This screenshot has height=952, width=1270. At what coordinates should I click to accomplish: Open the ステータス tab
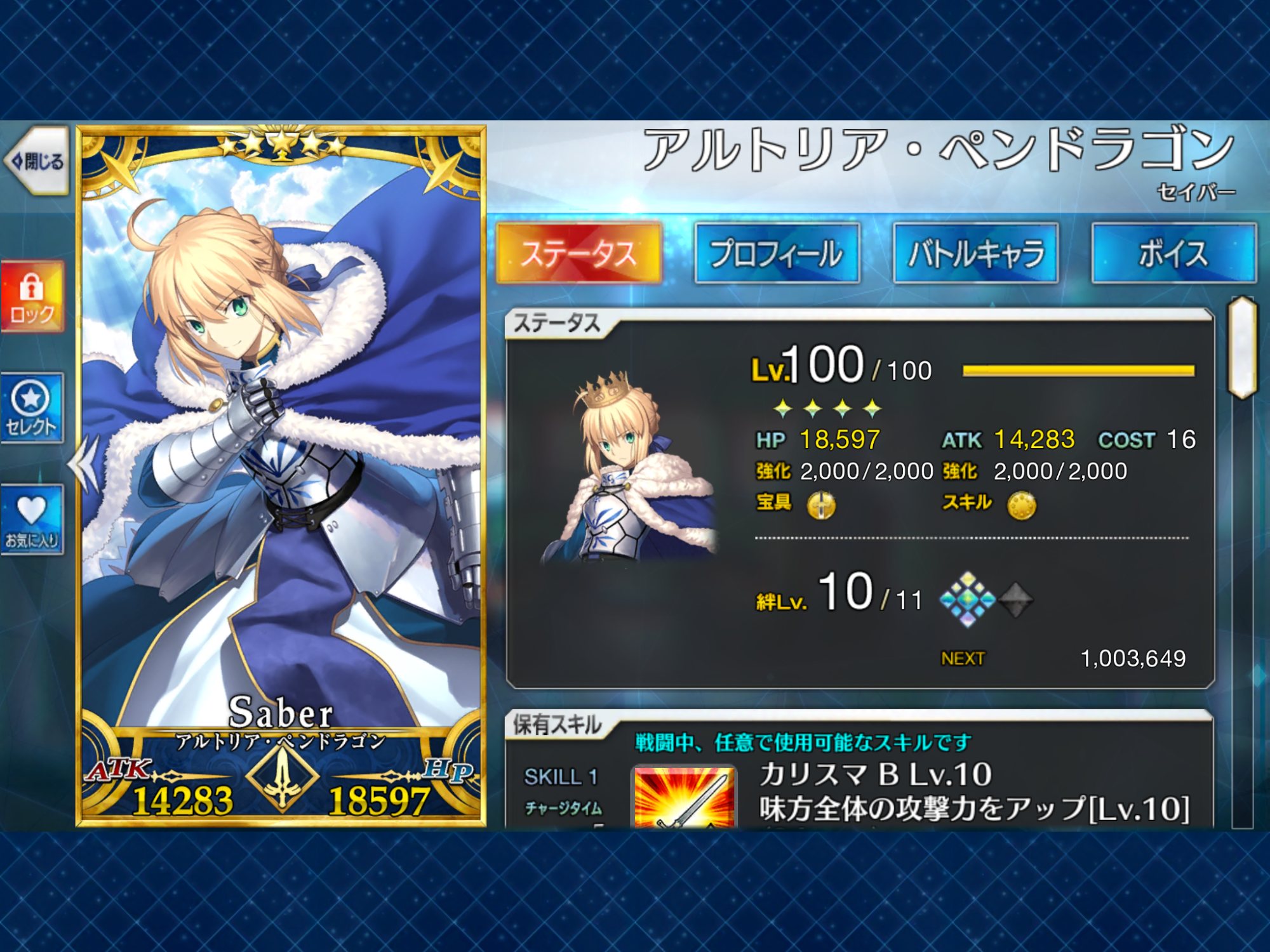click(x=579, y=253)
